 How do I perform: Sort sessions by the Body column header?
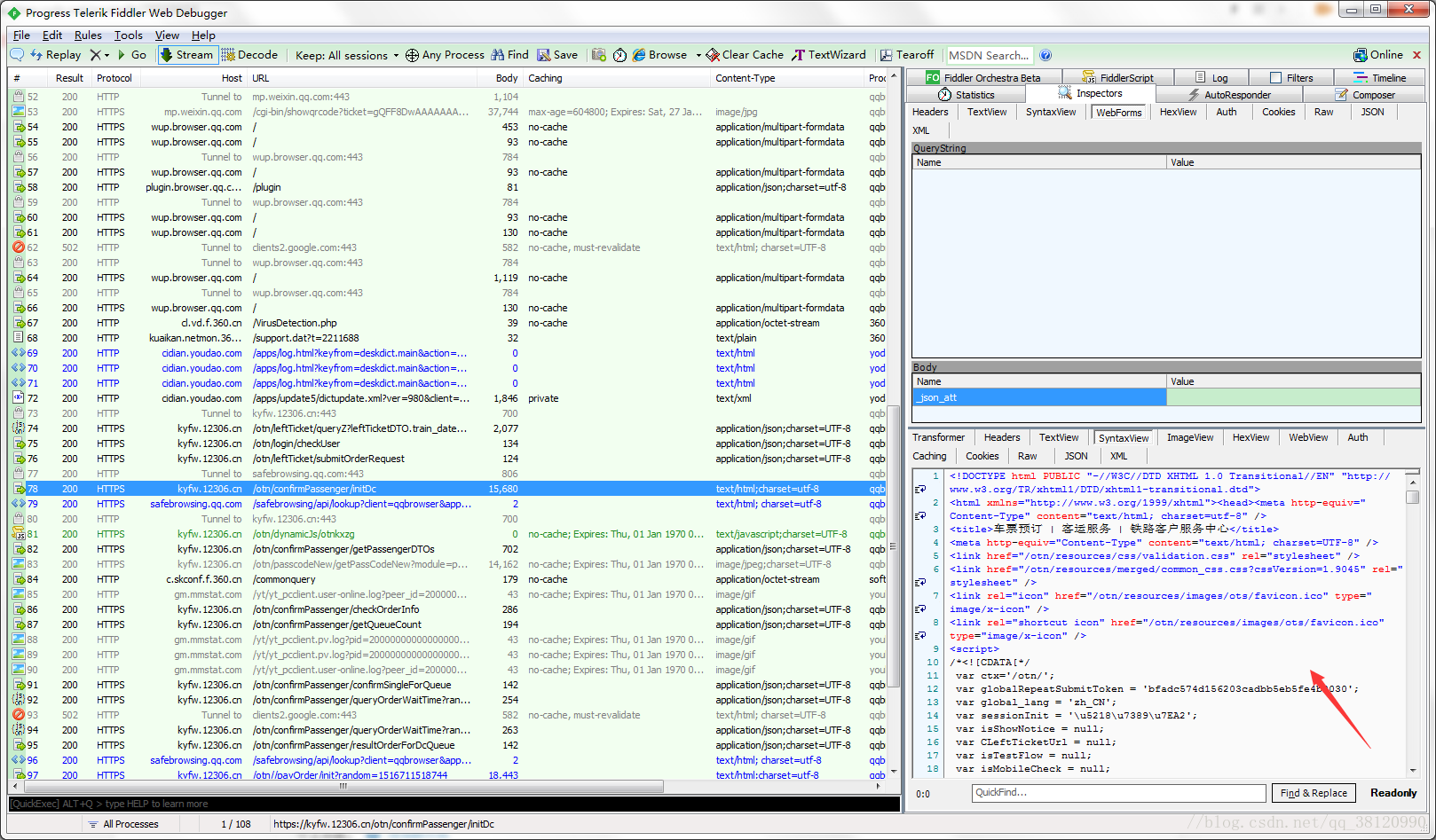pos(507,78)
